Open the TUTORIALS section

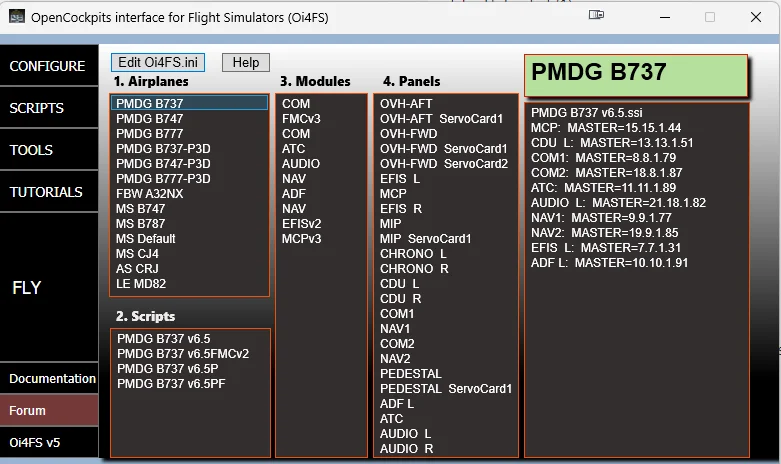49,192
